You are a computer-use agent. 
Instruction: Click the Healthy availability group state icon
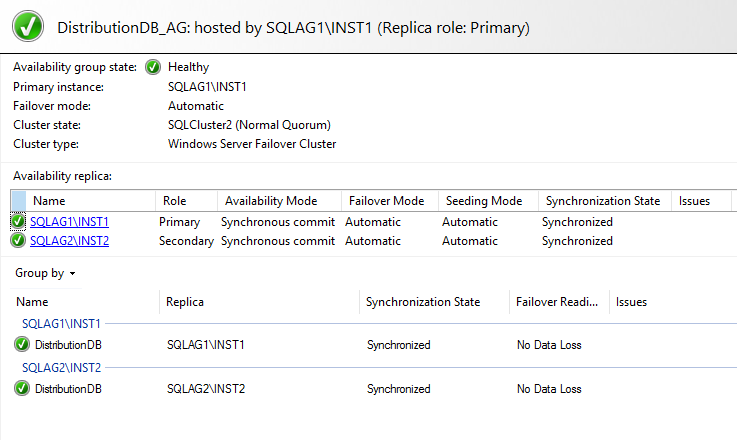[153, 67]
